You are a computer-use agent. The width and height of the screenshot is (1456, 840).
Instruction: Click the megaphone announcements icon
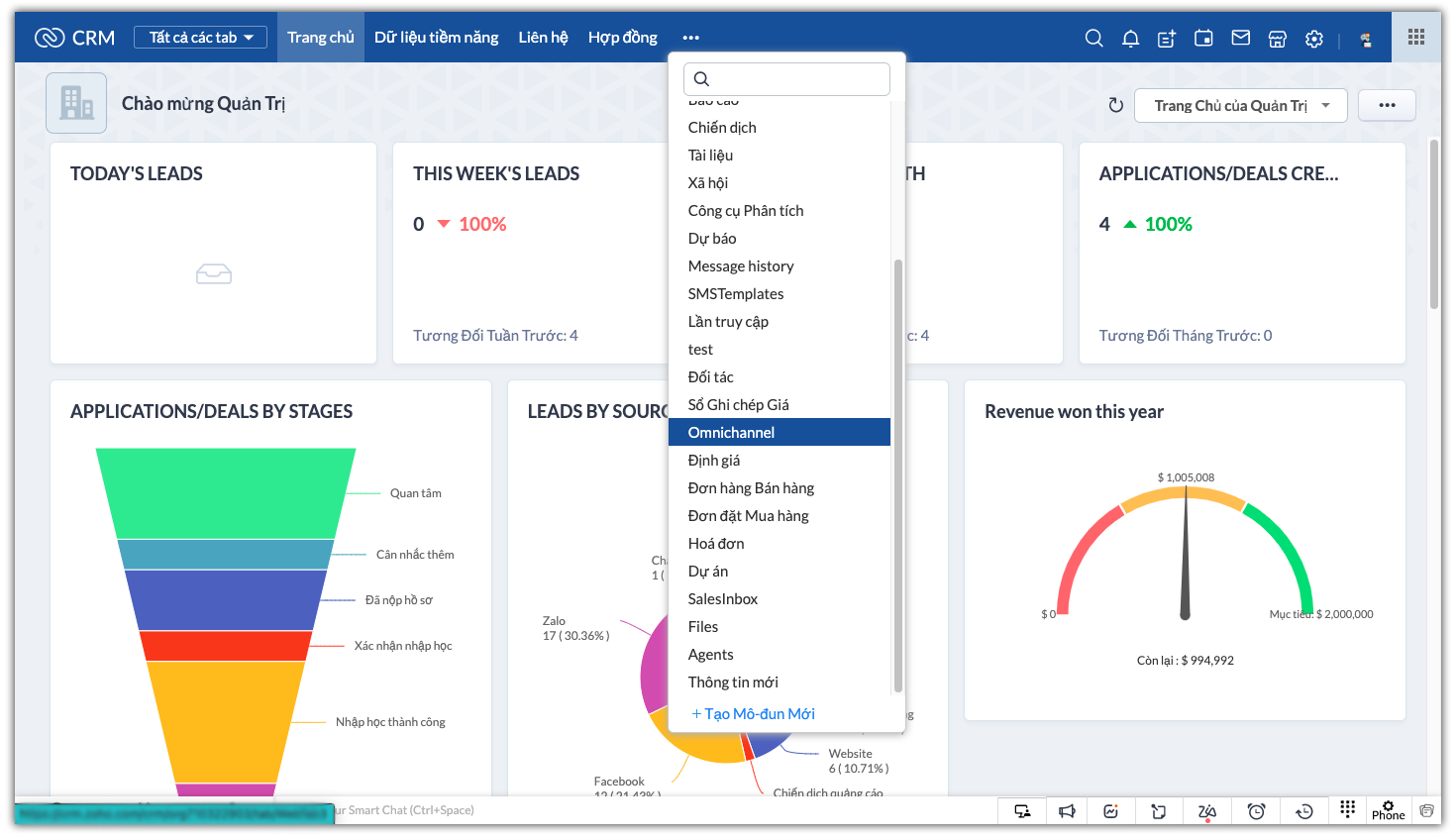(1067, 811)
